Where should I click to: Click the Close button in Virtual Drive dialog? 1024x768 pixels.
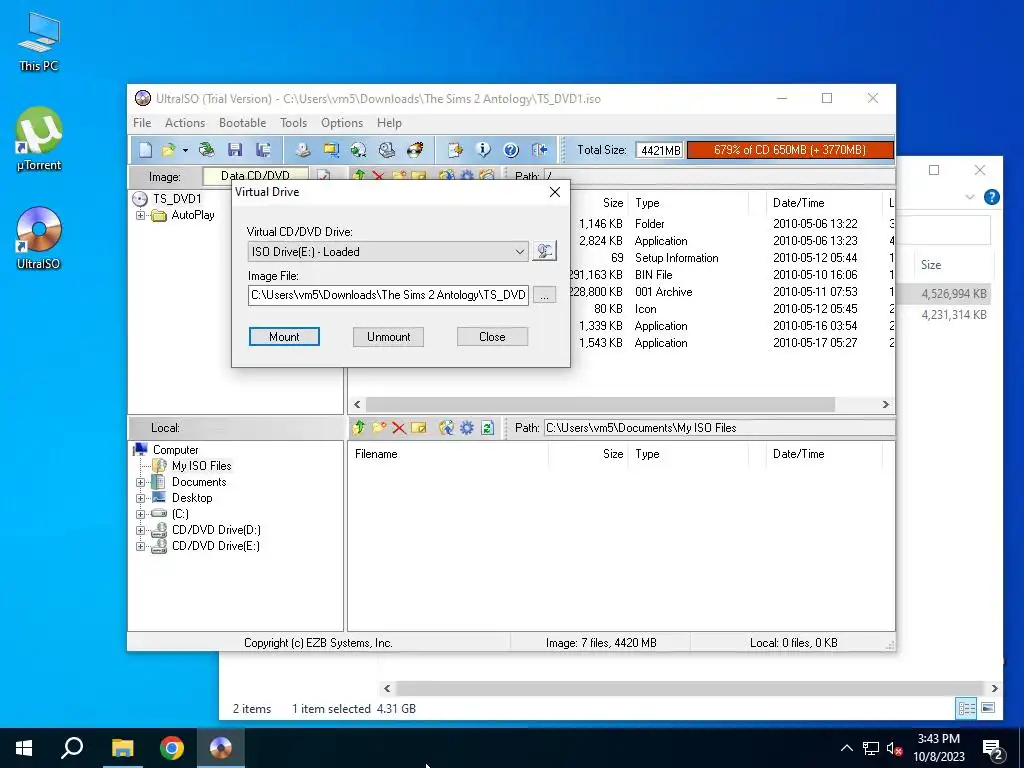point(492,337)
